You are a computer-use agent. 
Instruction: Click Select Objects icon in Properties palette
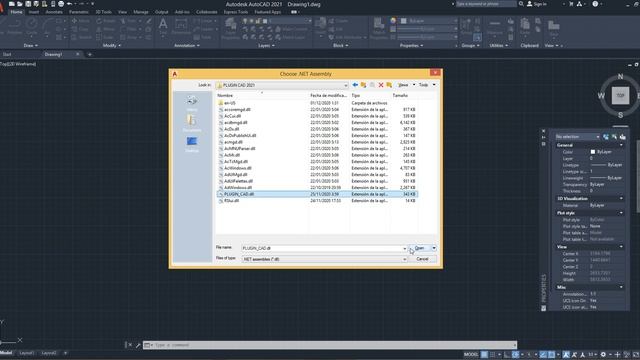tap(614, 137)
